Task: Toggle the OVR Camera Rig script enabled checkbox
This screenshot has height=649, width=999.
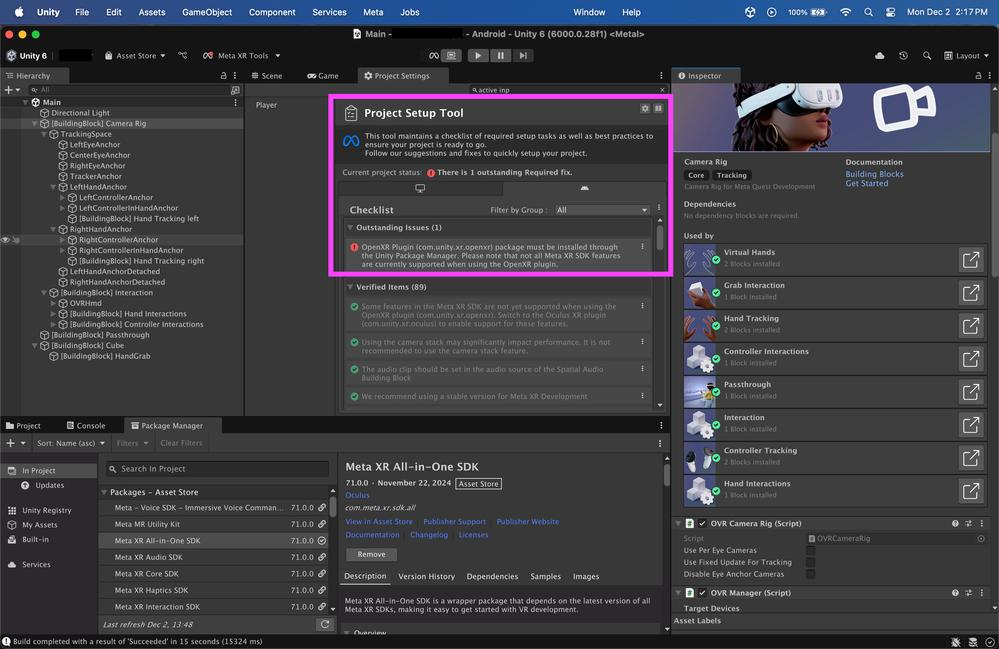Action: [702, 524]
